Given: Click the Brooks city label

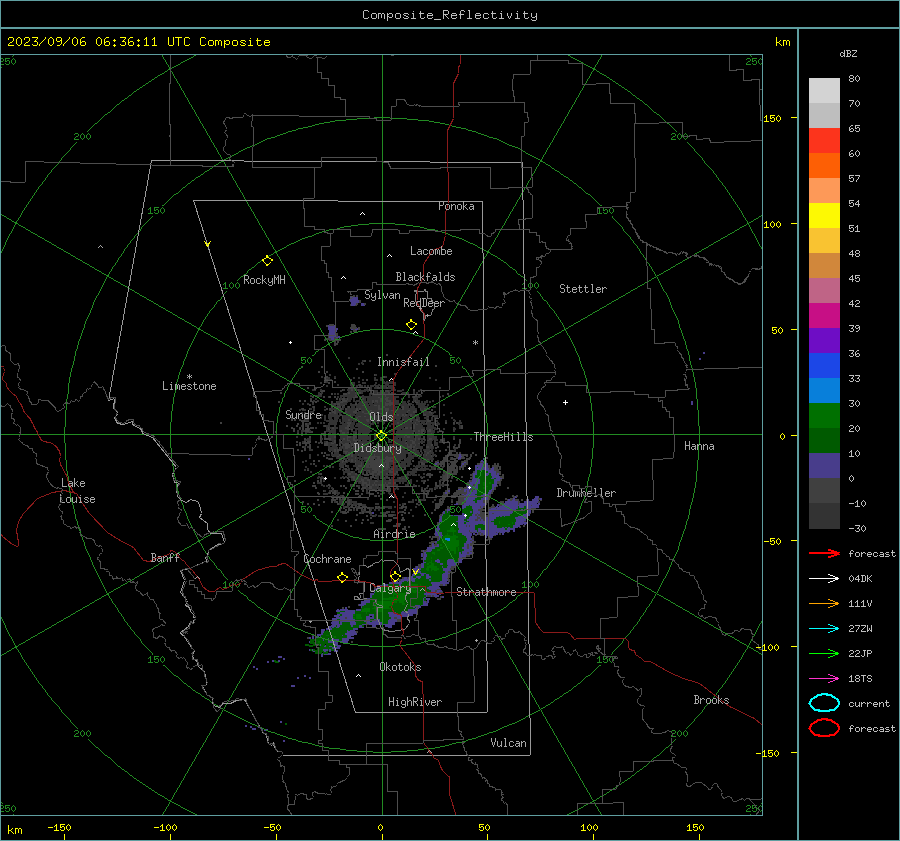Looking at the screenshot, I should tap(711, 700).
